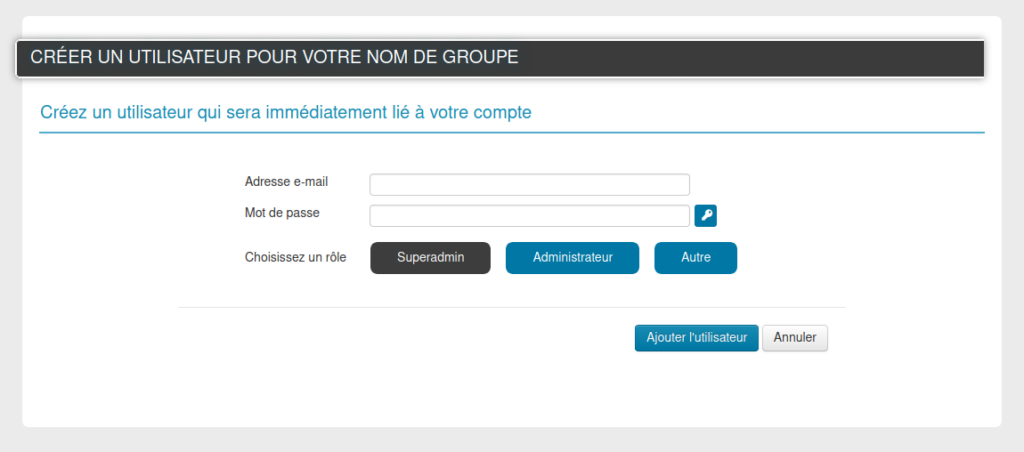Select the Superadmin role
Image resolution: width=1024 pixels, height=452 pixels.
430,257
